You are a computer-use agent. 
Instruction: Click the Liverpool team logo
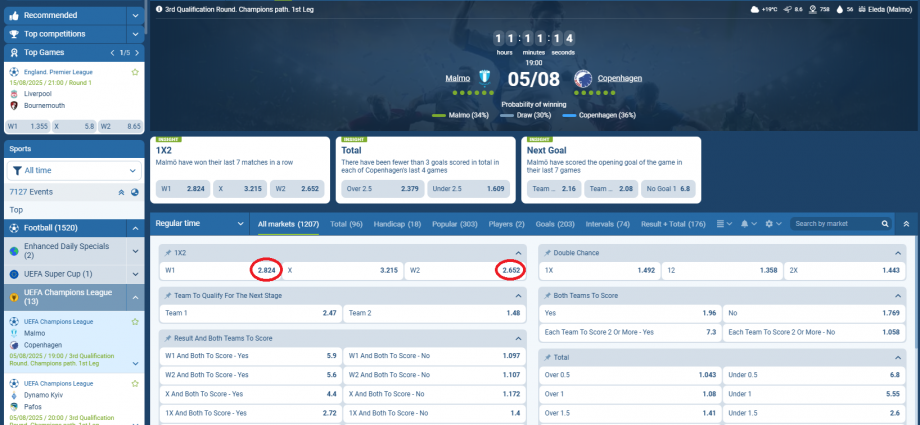tap(13, 94)
